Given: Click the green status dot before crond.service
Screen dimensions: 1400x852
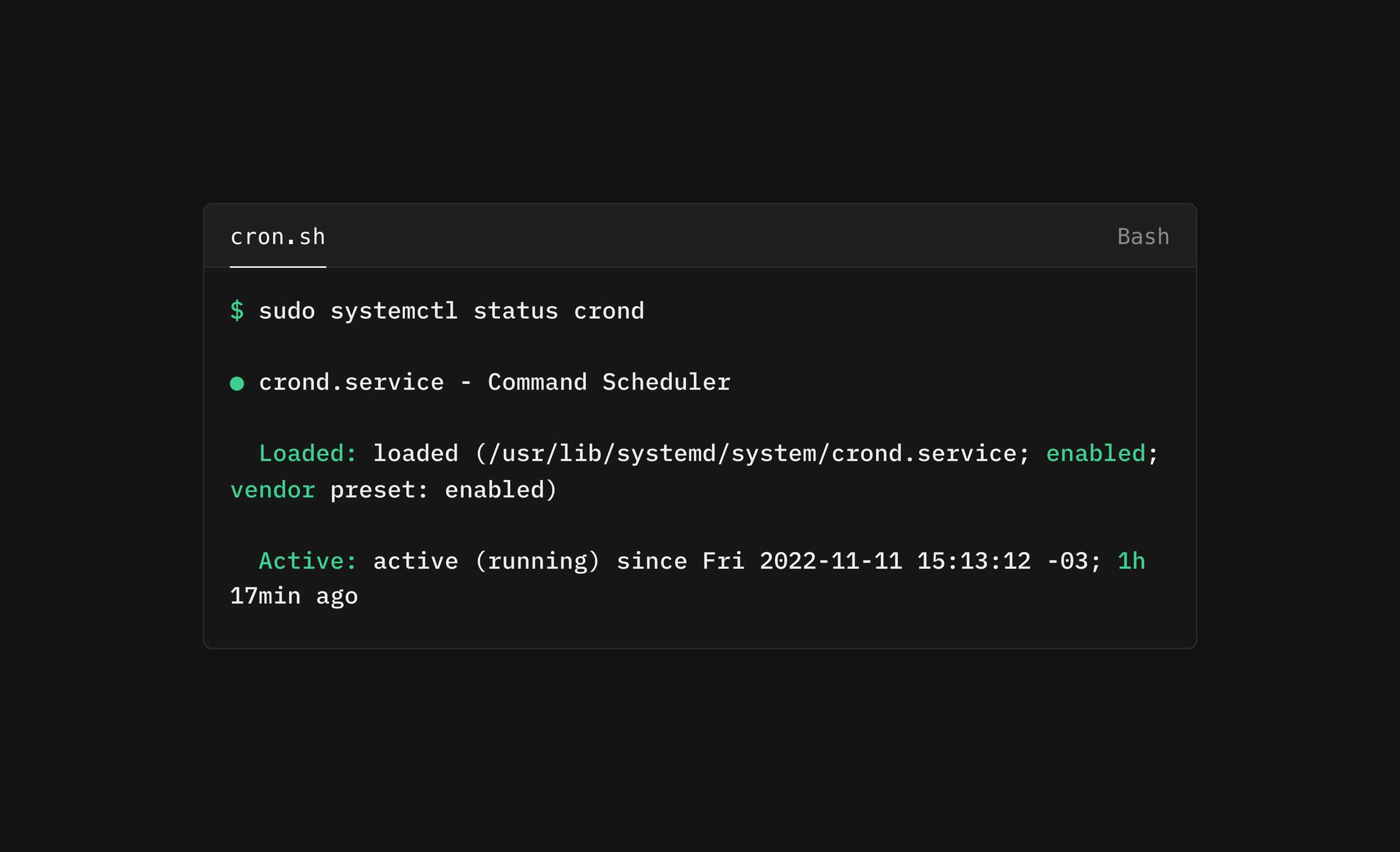Looking at the screenshot, I should 237,383.
